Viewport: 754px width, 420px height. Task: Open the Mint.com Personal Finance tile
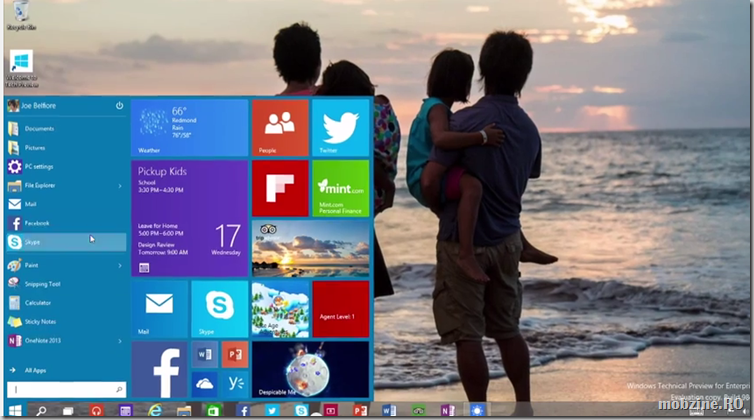coord(341,188)
